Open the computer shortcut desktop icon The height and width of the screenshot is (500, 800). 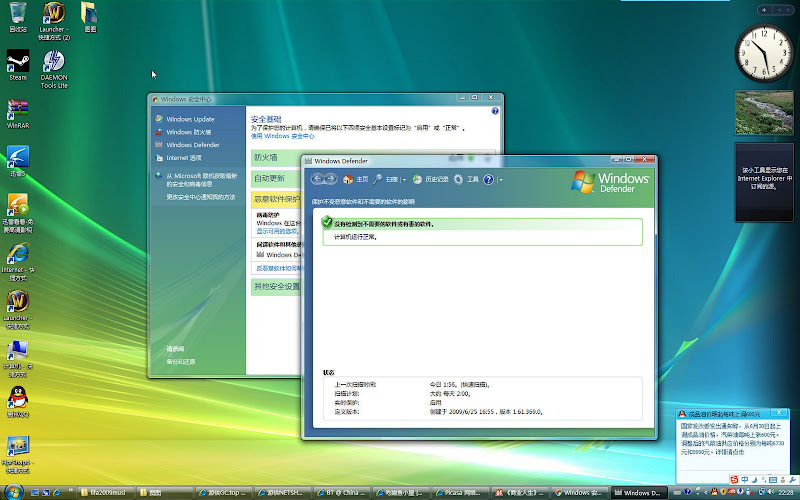tap(18, 358)
